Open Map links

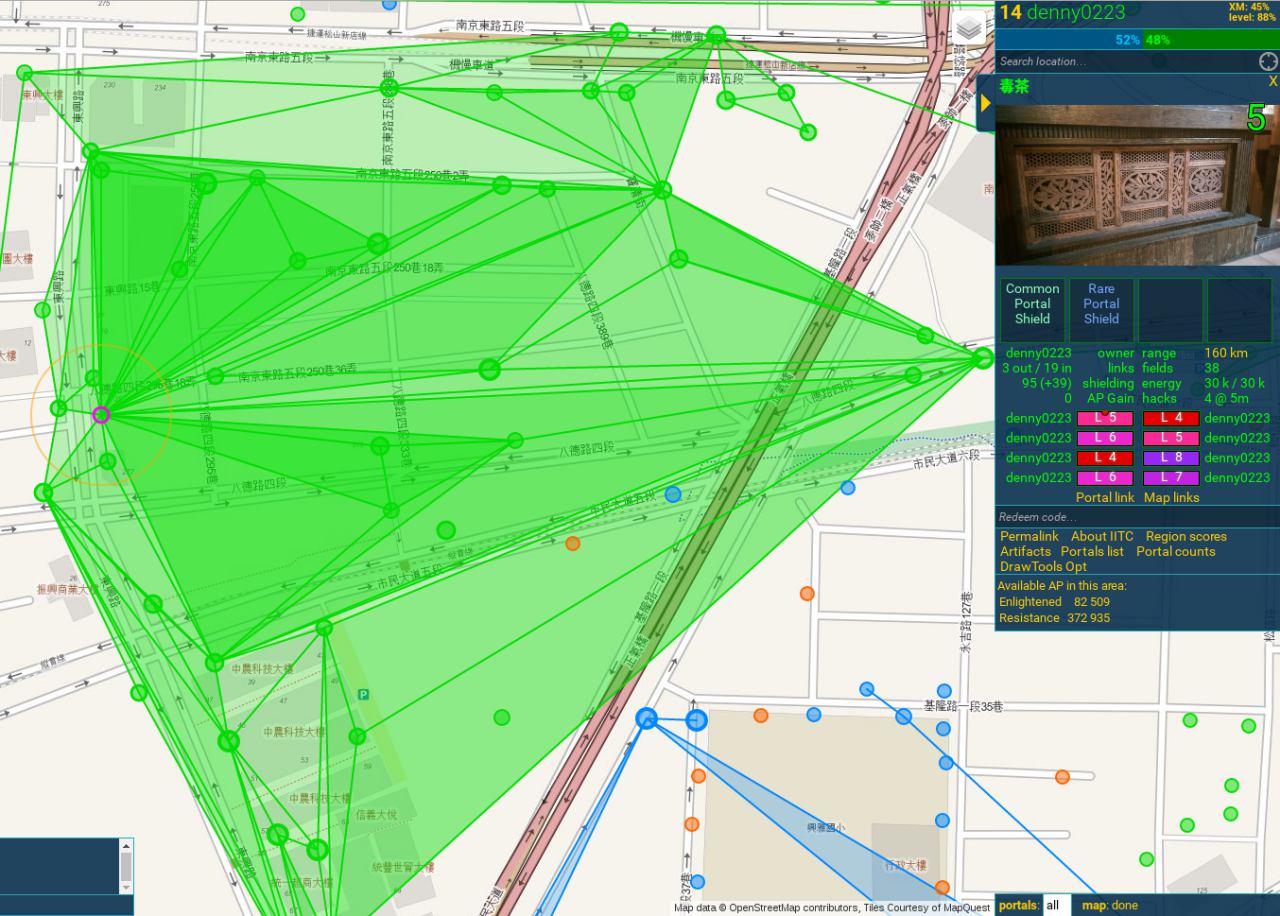1171,497
